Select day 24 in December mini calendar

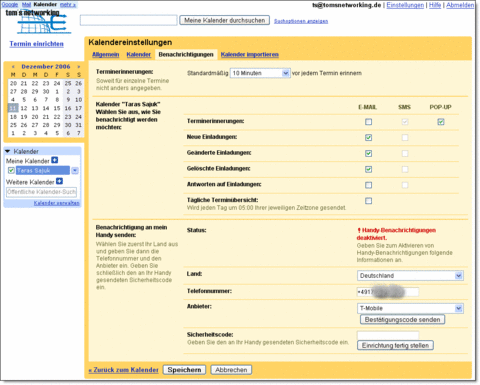coord(78,117)
